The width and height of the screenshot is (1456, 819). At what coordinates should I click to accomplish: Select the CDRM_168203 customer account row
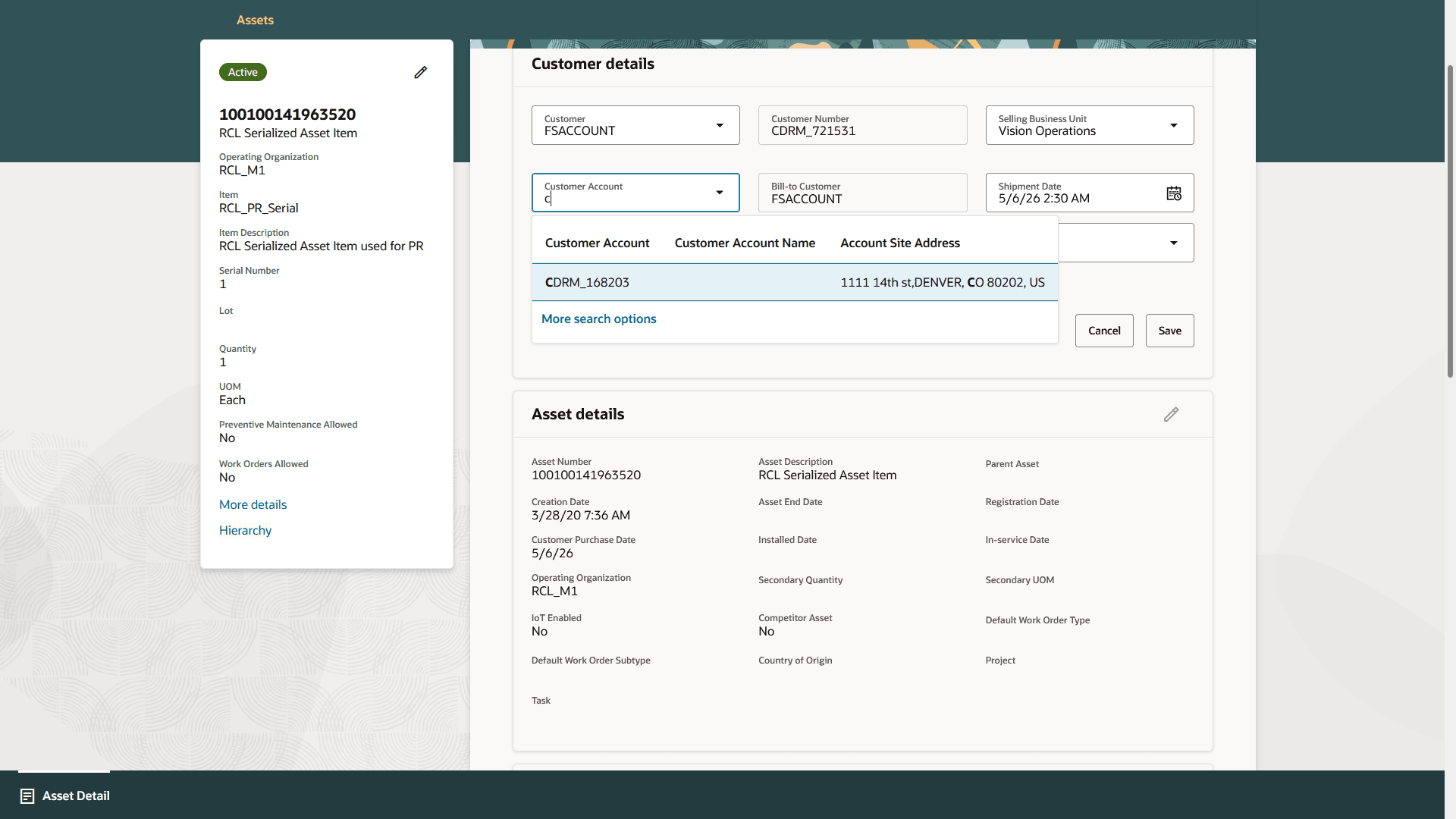click(x=795, y=282)
